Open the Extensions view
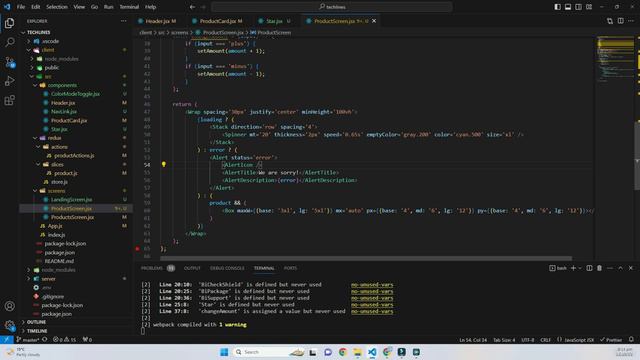This screenshot has height=360, width=640. pos(9,100)
